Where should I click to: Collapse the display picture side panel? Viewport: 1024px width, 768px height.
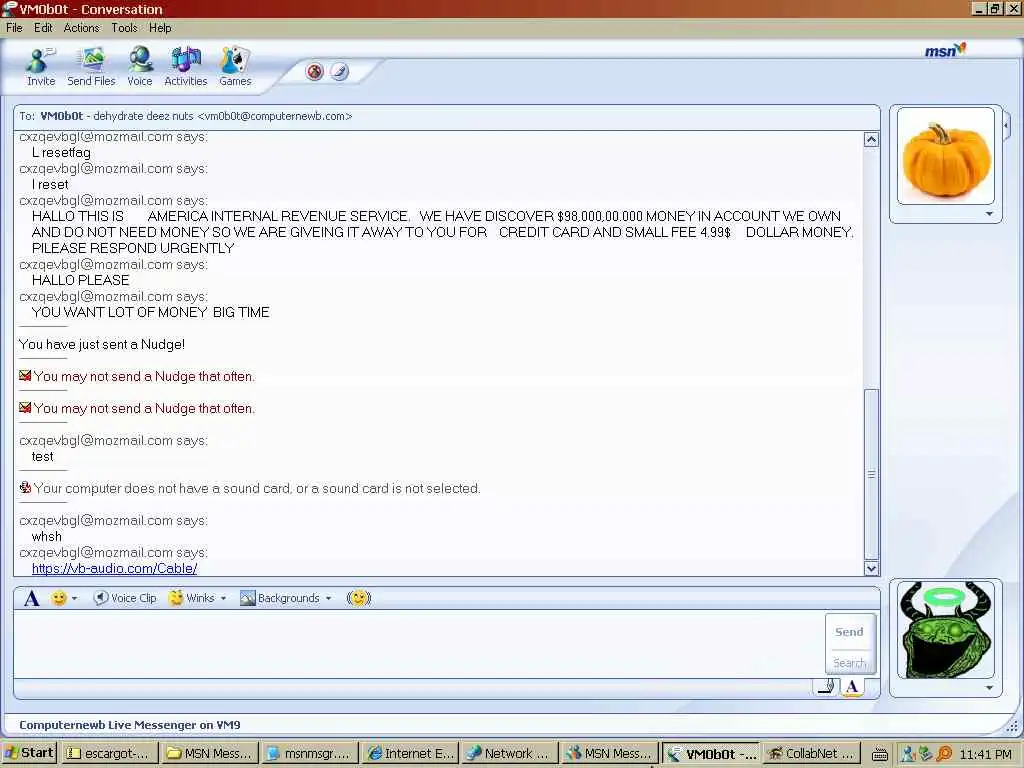tap(1007, 124)
